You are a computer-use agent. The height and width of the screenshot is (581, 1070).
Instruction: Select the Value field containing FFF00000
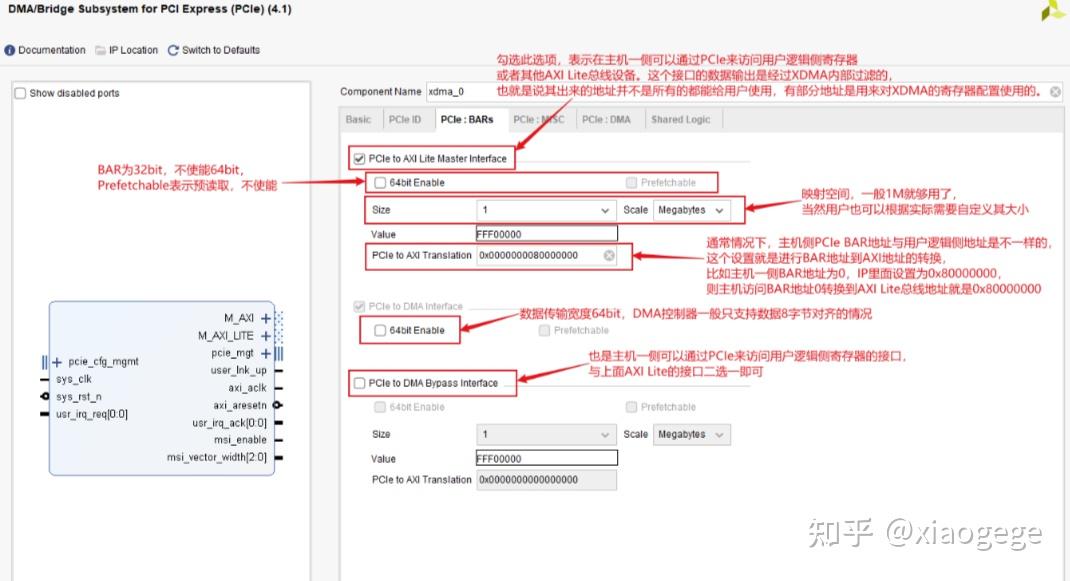pos(545,233)
